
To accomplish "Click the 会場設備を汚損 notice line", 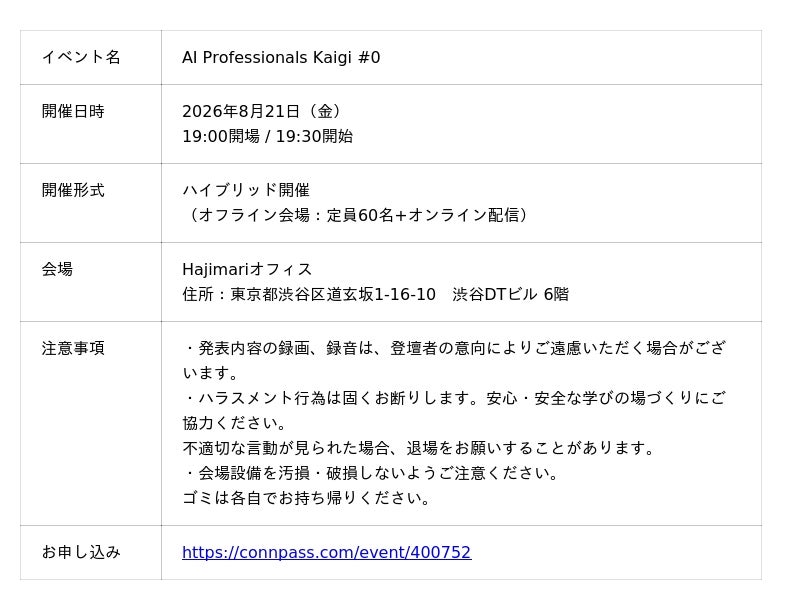I will tap(370, 473).
